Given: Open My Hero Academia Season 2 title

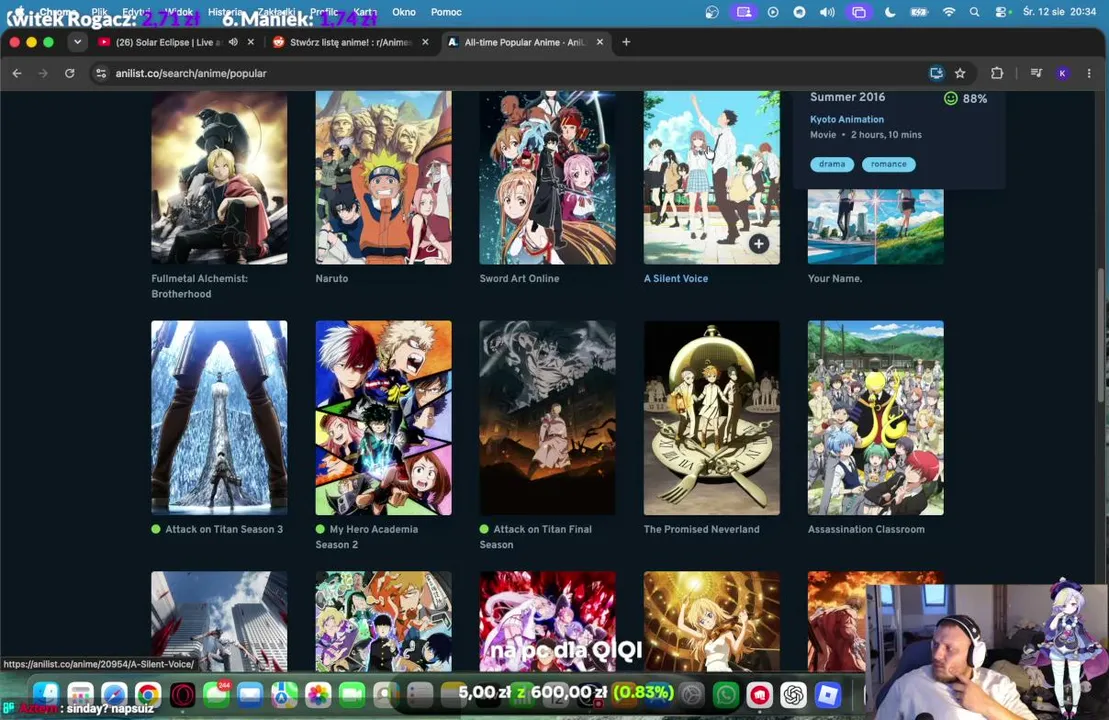Looking at the screenshot, I should tap(366, 537).
